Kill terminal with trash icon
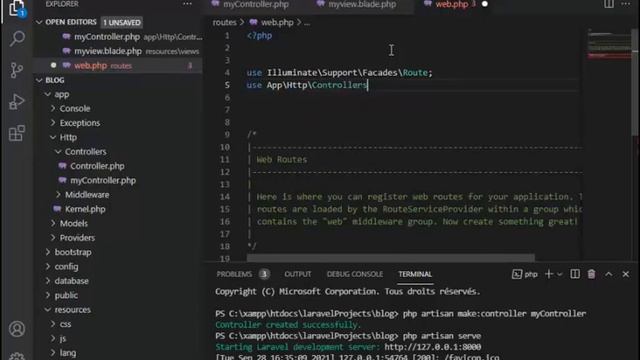640x360 pixels. click(x=591, y=274)
